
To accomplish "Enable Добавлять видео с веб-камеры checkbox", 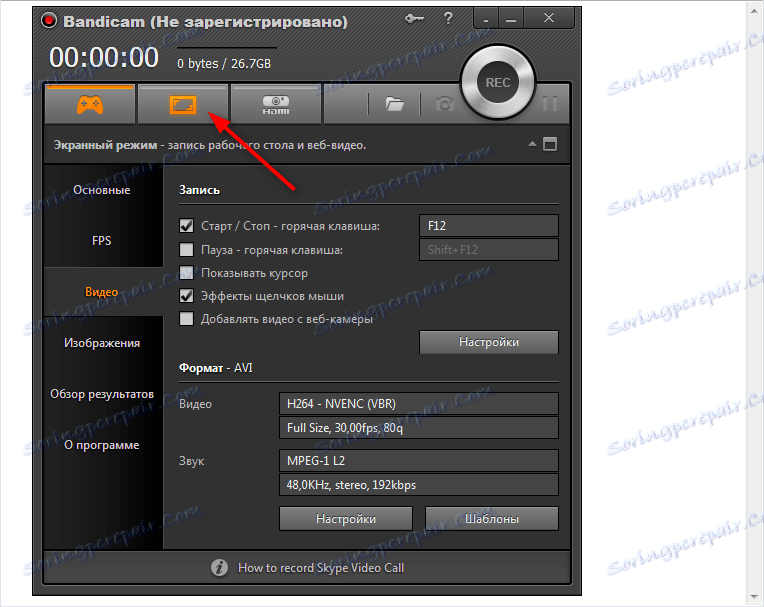I will click(186, 319).
